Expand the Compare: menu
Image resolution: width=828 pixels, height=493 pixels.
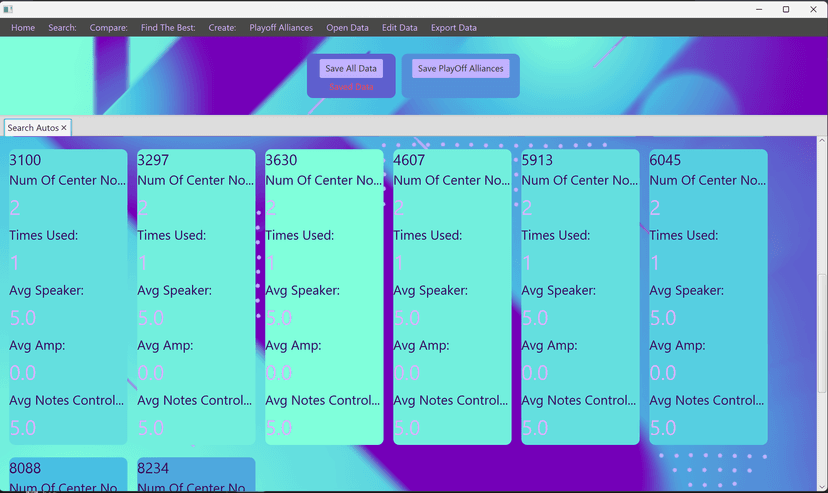tap(109, 28)
